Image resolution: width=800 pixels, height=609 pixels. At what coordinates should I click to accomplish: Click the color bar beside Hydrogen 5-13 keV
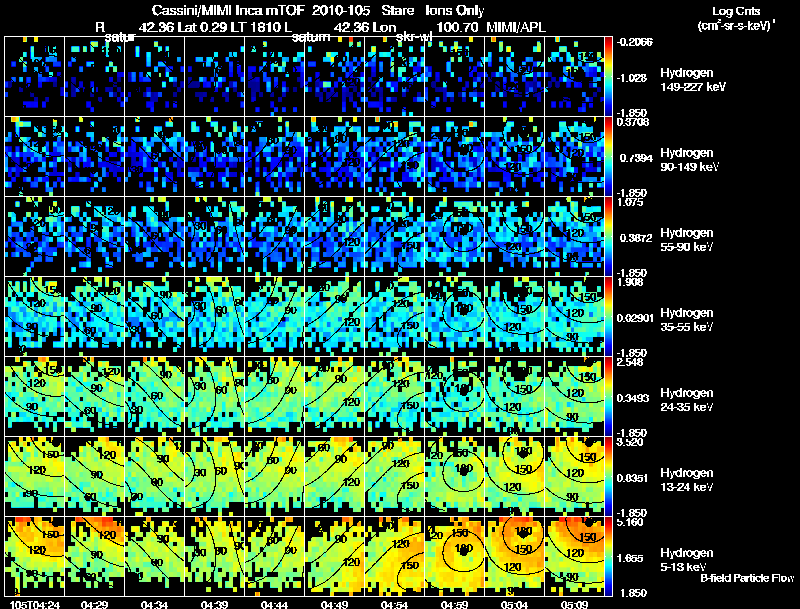tap(608, 556)
